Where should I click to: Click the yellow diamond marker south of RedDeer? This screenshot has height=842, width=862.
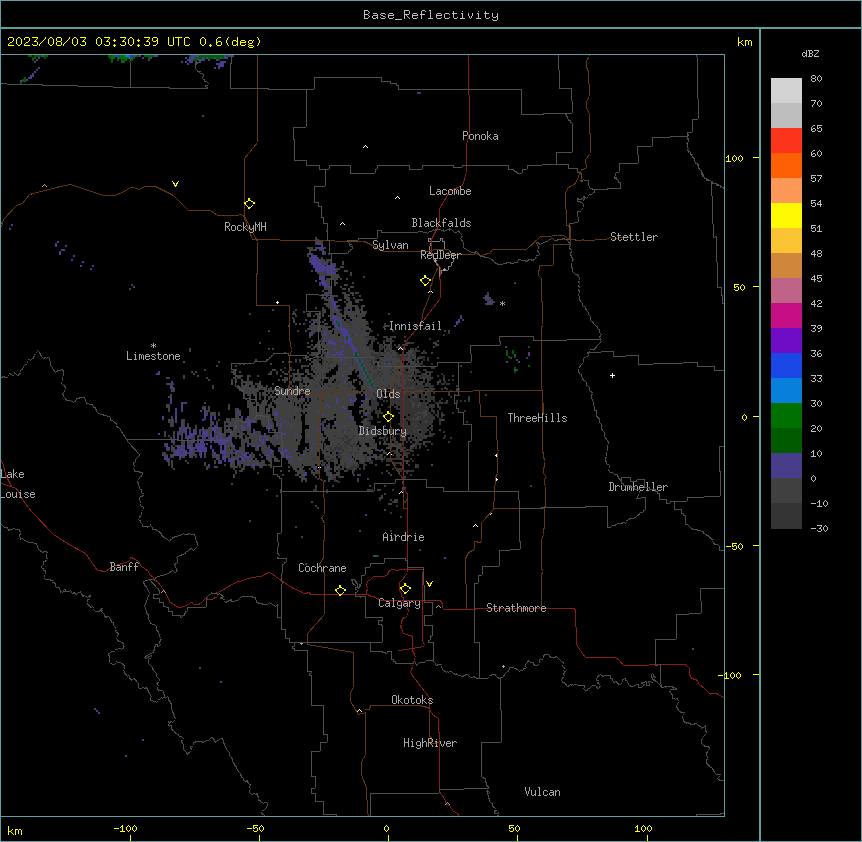pos(425,281)
